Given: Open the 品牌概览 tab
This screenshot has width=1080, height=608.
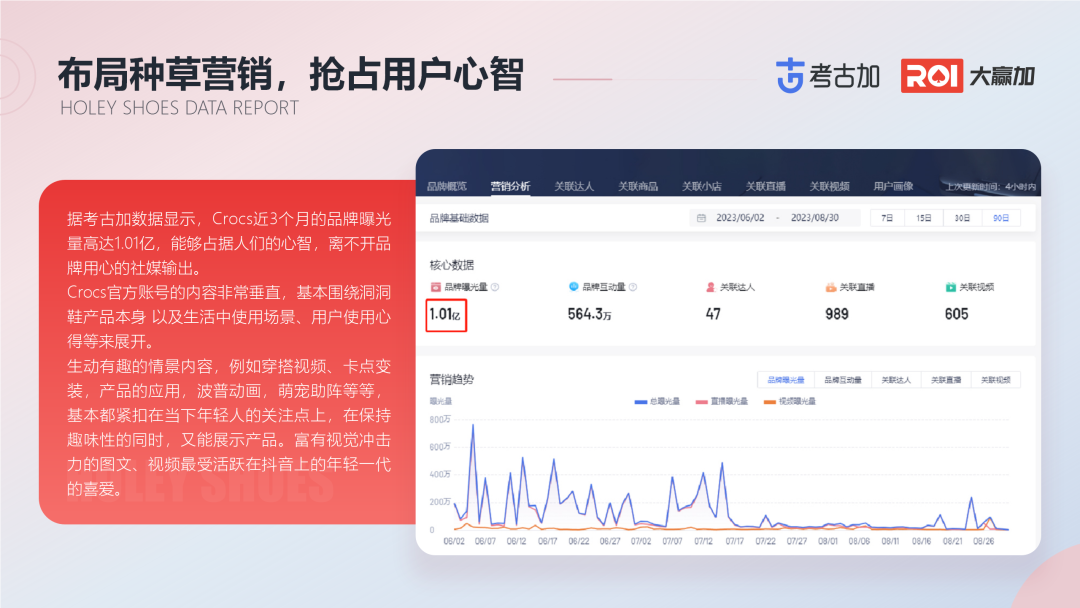Looking at the screenshot, I should click(446, 187).
